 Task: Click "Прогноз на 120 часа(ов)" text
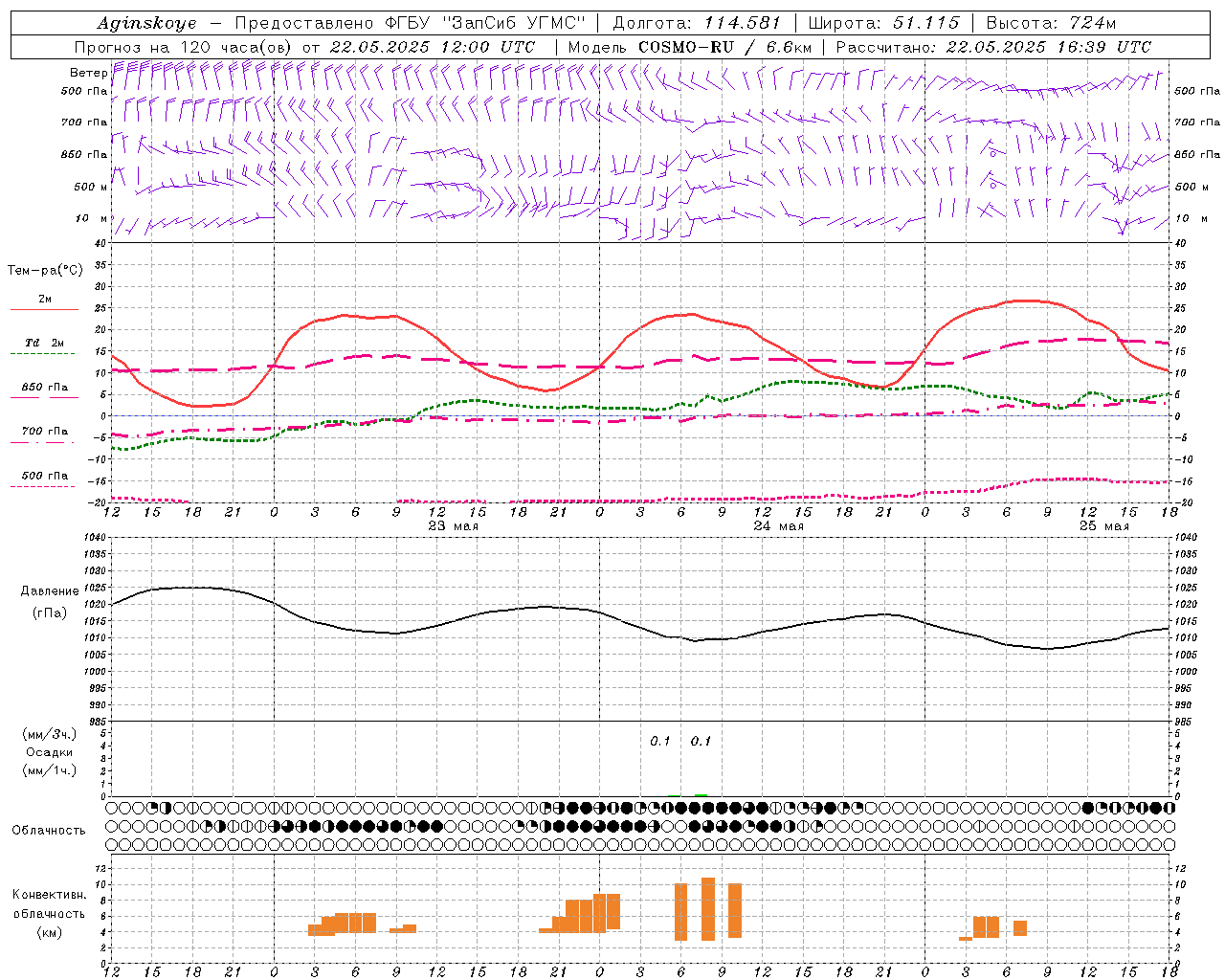tap(184, 47)
